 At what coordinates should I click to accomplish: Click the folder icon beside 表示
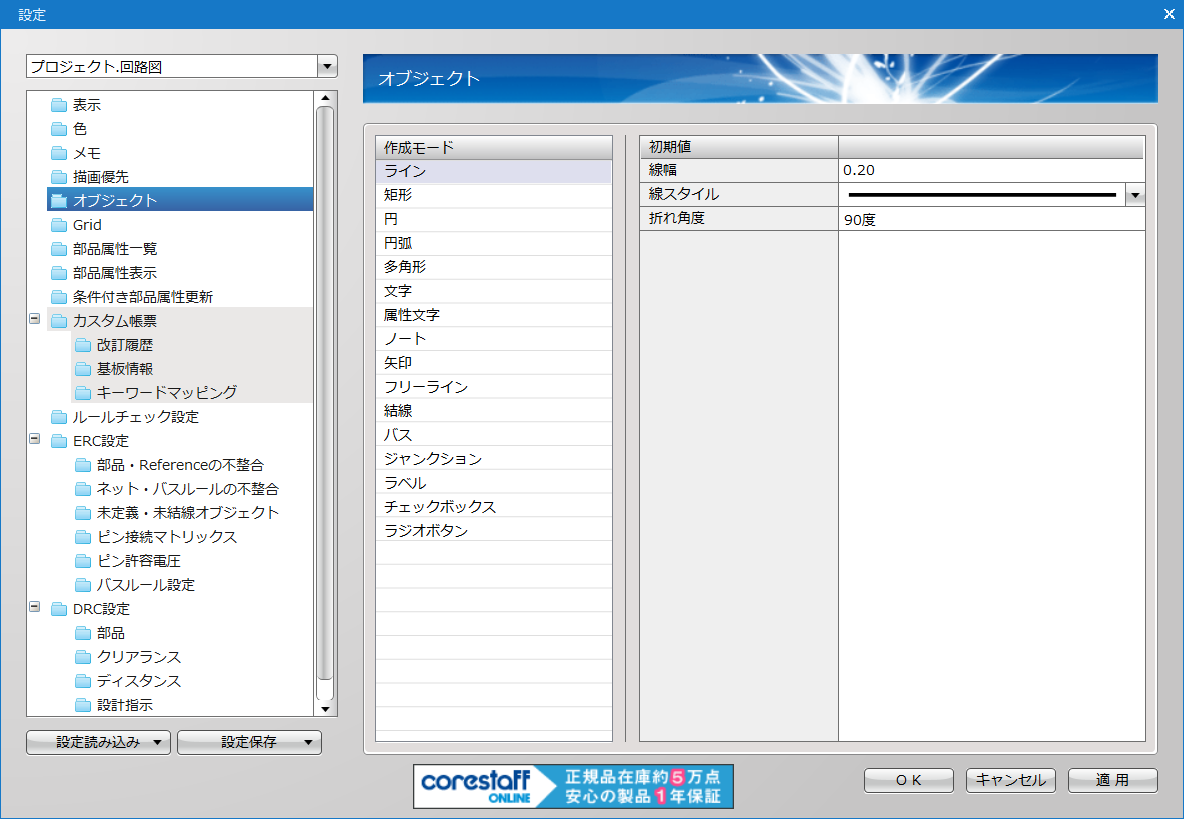tap(59, 105)
